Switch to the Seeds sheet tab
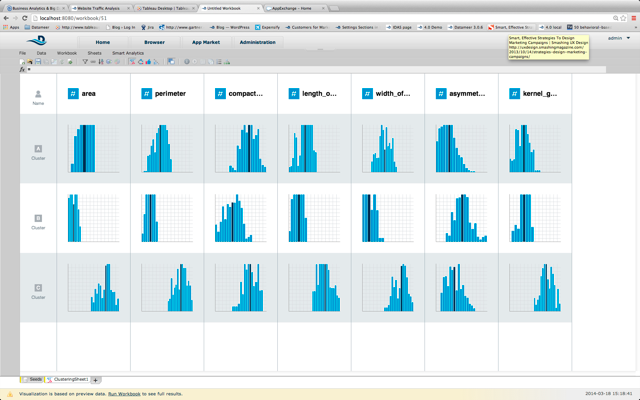Image resolution: width=640 pixels, height=400 pixels. click(32, 380)
